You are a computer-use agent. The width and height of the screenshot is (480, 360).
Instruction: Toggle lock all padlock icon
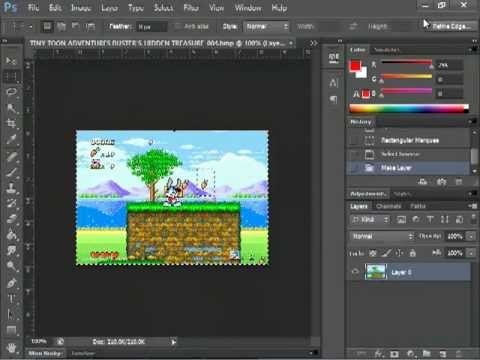pos(412,253)
